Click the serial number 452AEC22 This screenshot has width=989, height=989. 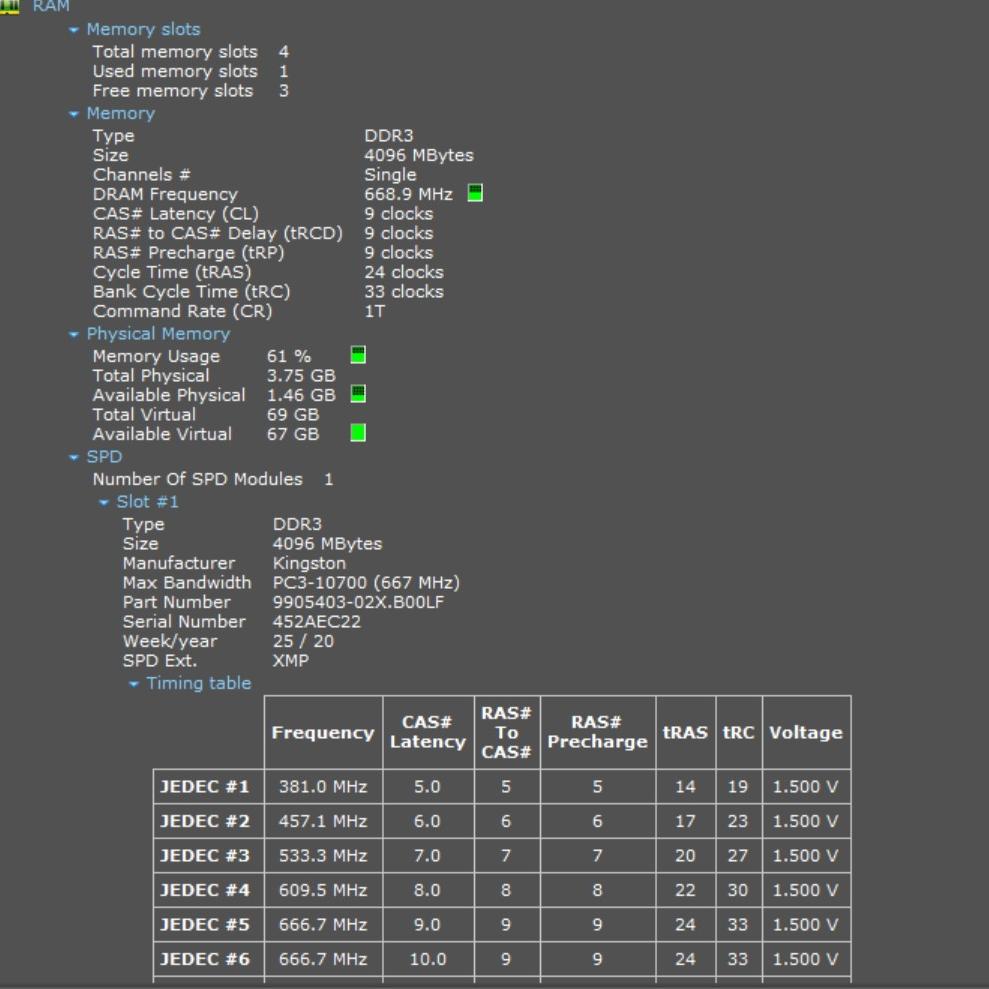coord(317,621)
